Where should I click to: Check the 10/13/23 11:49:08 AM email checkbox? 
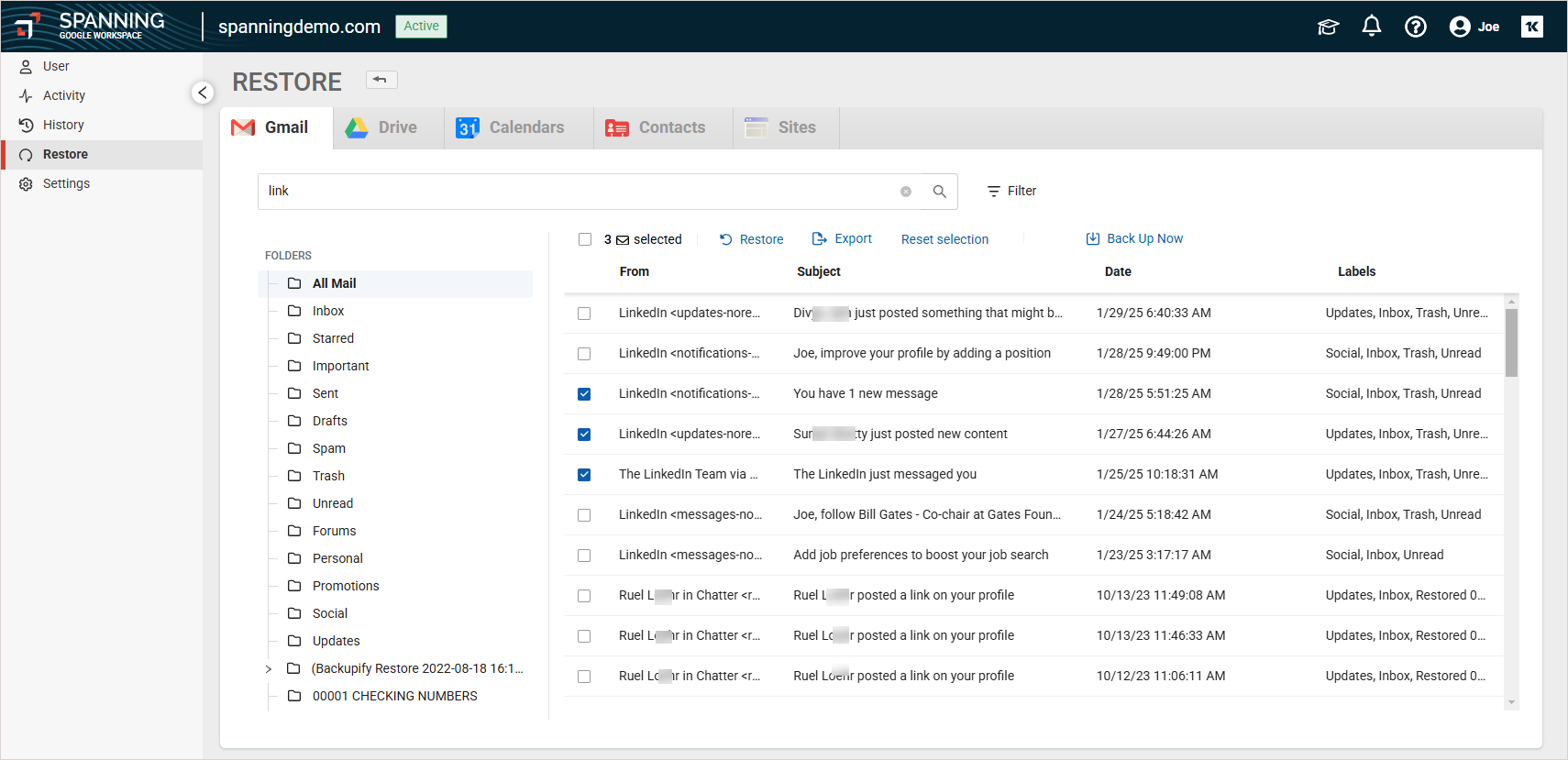pyautogui.click(x=584, y=596)
